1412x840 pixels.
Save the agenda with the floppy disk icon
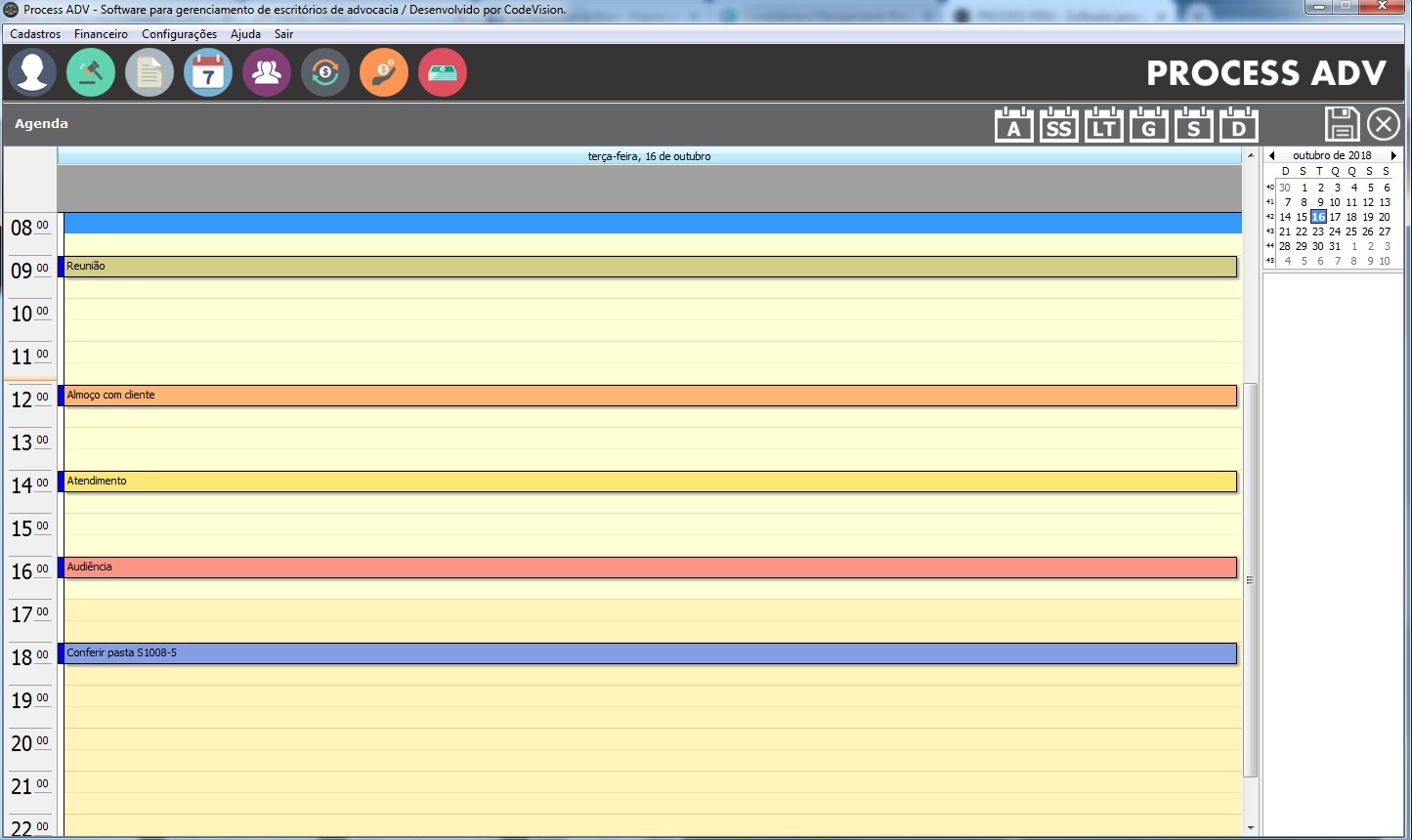coord(1342,124)
